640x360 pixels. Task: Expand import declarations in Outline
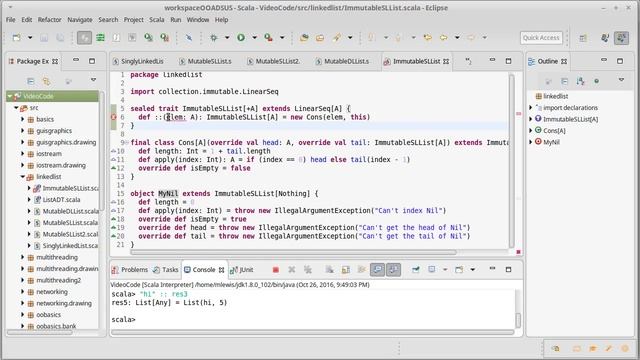[531, 108]
